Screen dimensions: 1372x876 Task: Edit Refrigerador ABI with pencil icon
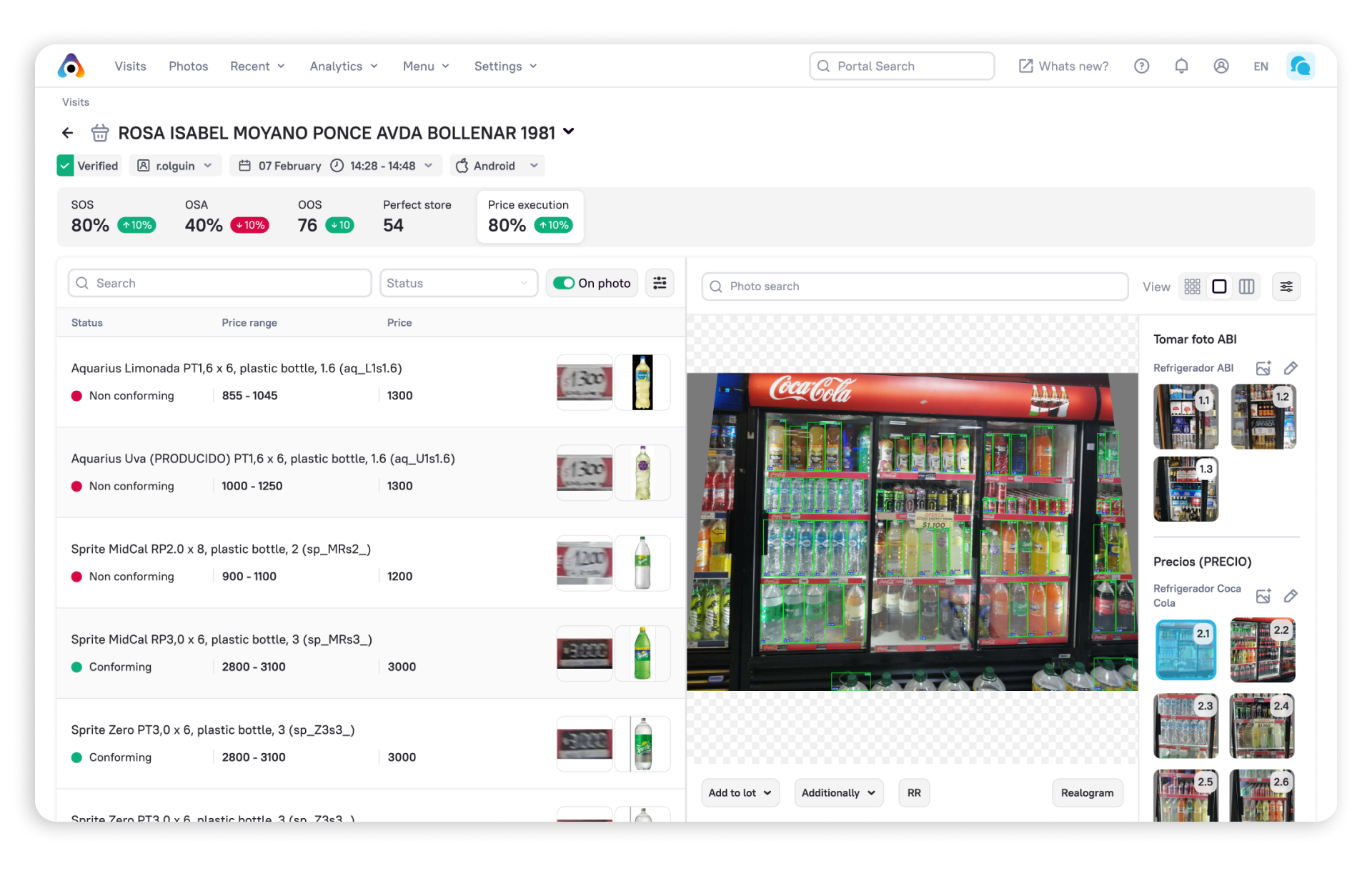pyautogui.click(x=1290, y=368)
